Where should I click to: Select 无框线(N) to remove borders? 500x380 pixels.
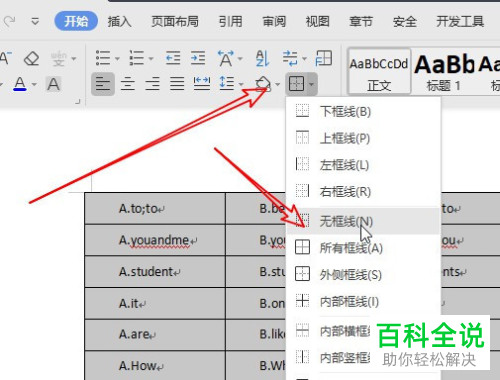(363, 221)
